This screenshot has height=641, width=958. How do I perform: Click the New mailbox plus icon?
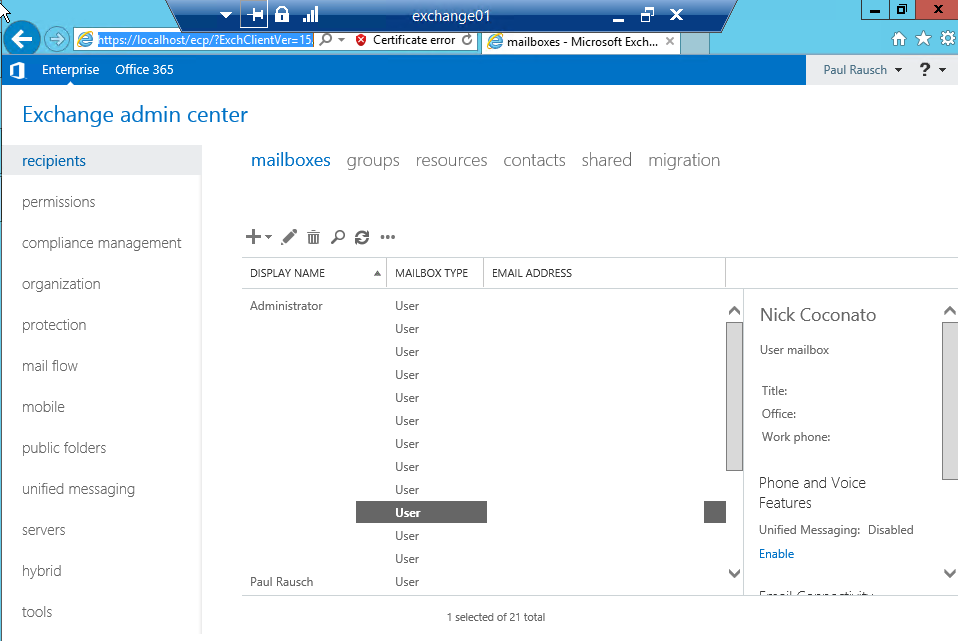254,237
